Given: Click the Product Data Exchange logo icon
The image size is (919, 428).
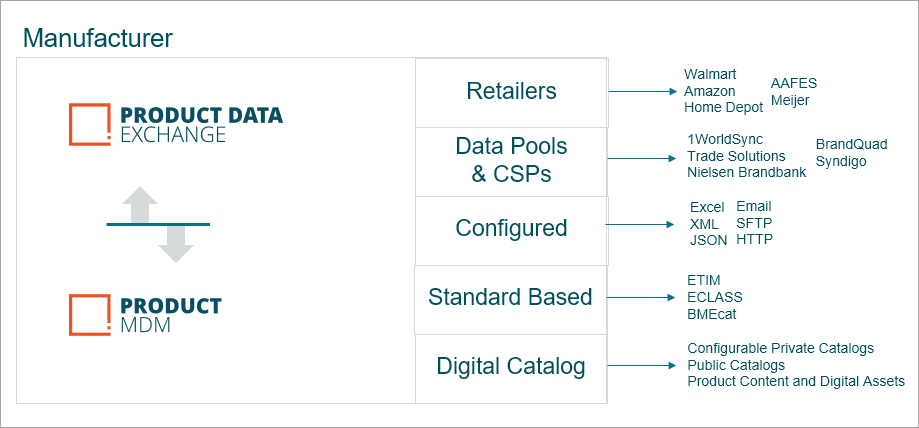Looking at the screenshot, I should tap(90, 123).
